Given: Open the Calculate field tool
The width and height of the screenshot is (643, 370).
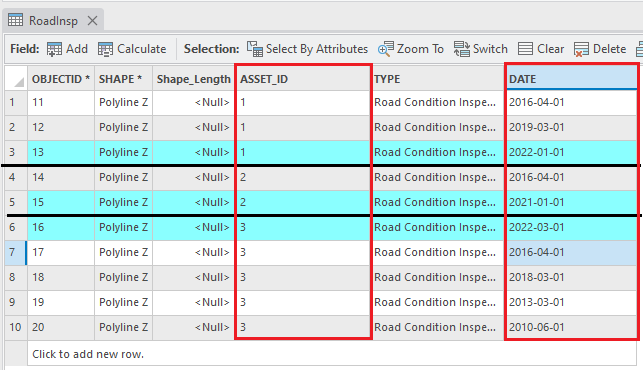Looking at the screenshot, I should point(132,49).
